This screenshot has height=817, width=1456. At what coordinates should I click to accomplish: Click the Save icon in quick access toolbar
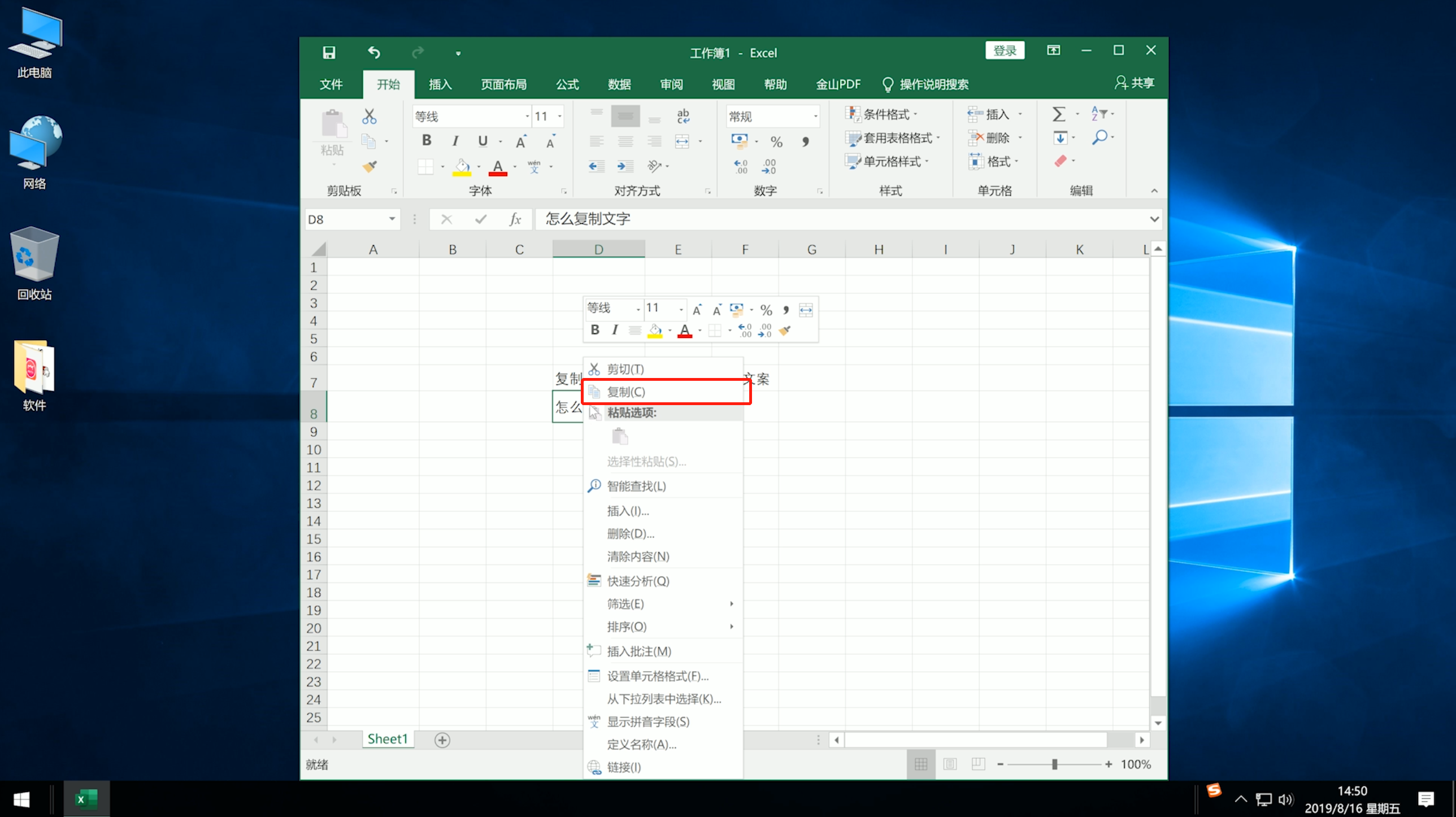pos(329,53)
